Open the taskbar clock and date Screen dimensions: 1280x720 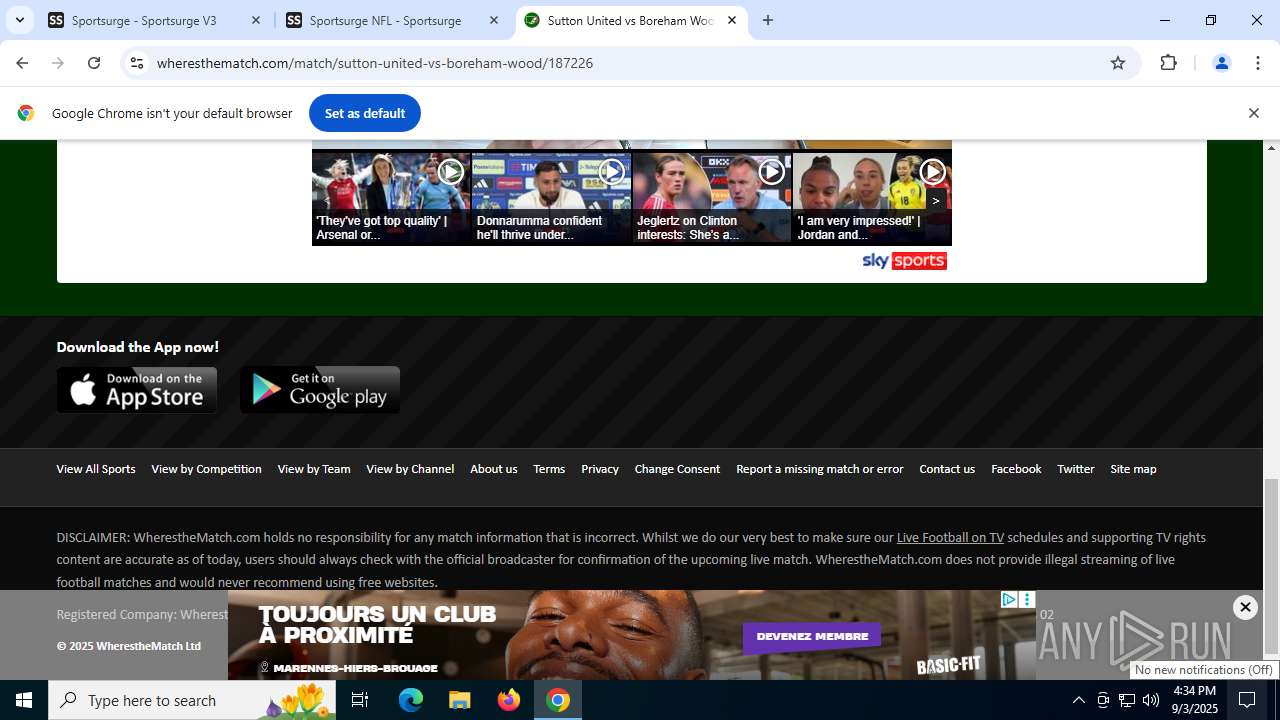point(1194,700)
